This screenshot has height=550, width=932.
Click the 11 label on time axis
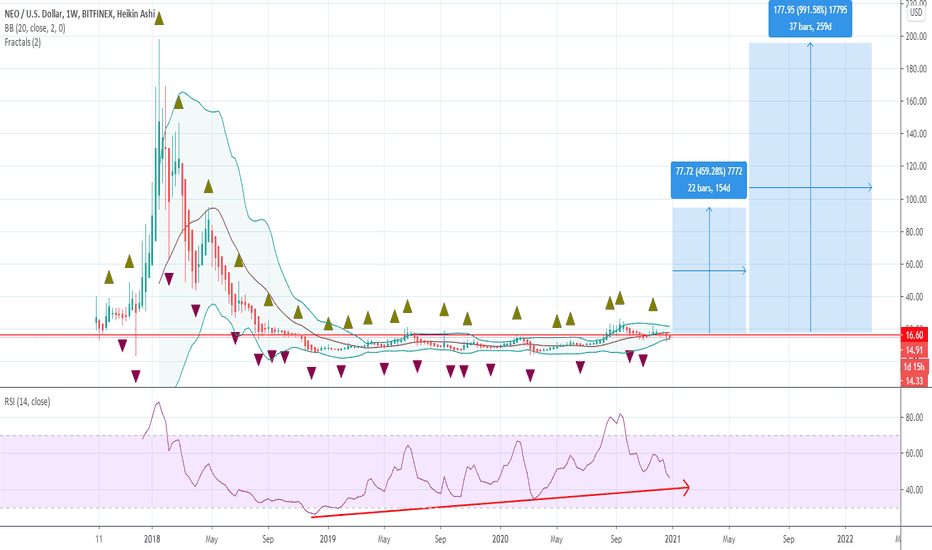tap(99, 539)
